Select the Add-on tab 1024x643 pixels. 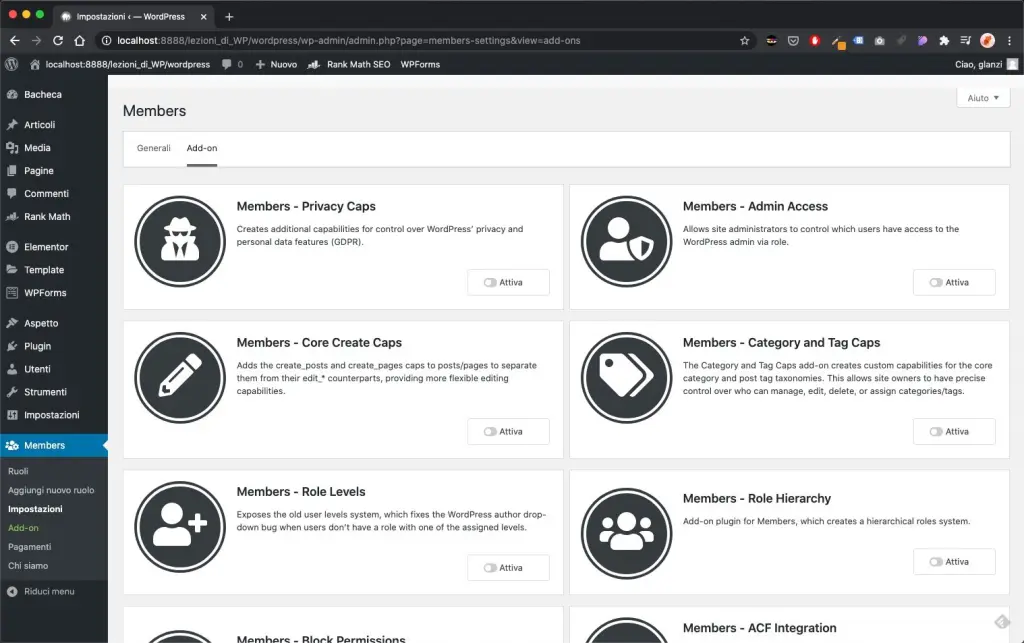click(202, 148)
